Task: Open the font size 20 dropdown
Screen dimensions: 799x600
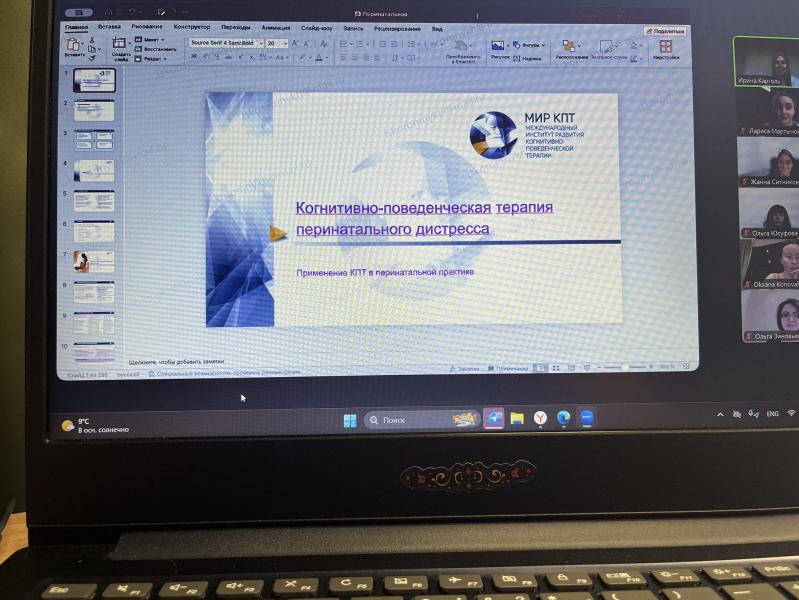Action: (x=277, y=43)
